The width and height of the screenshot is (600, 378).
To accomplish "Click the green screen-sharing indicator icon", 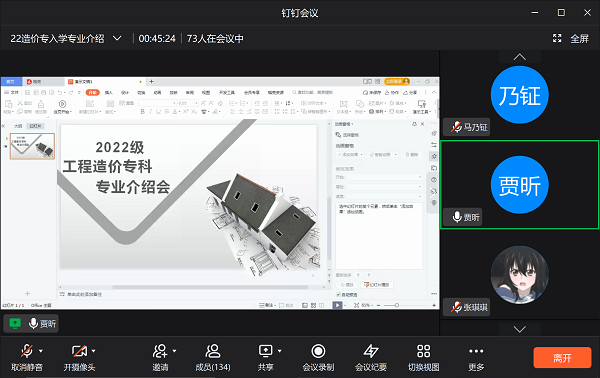I will tap(15, 324).
